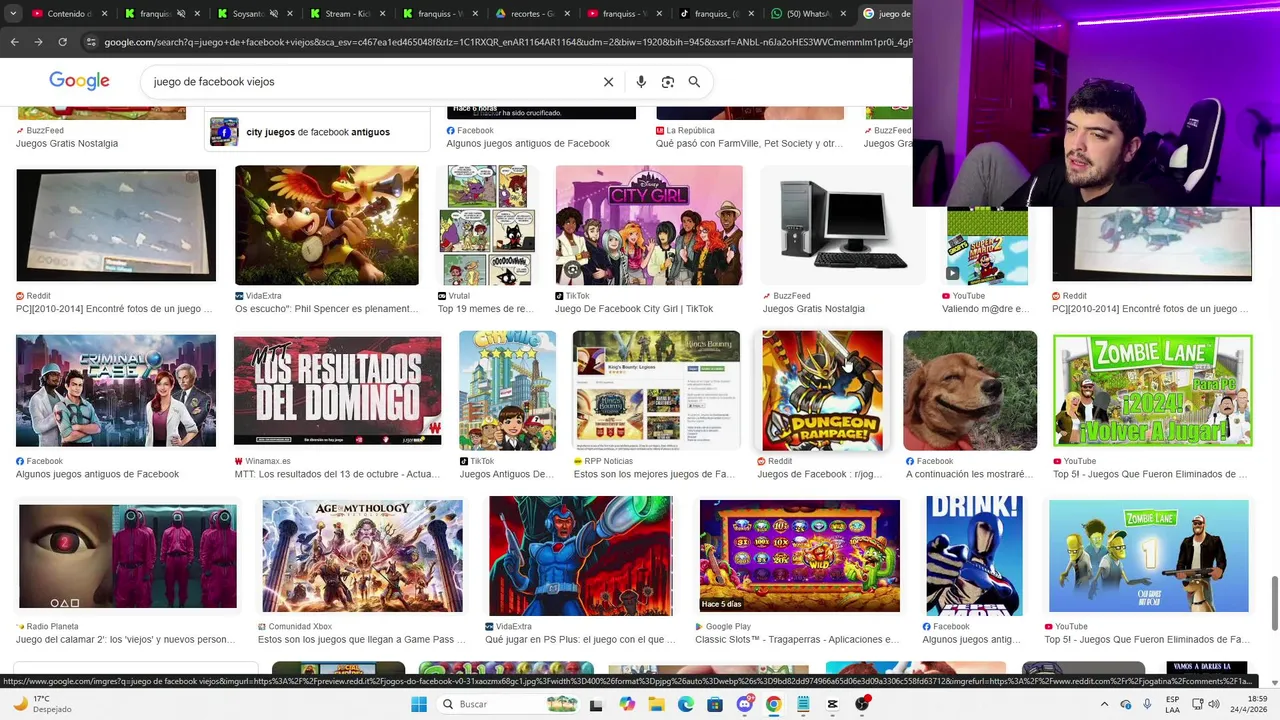Clear the Google search box text
The image size is (1280, 720).
click(x=608, y=82)
